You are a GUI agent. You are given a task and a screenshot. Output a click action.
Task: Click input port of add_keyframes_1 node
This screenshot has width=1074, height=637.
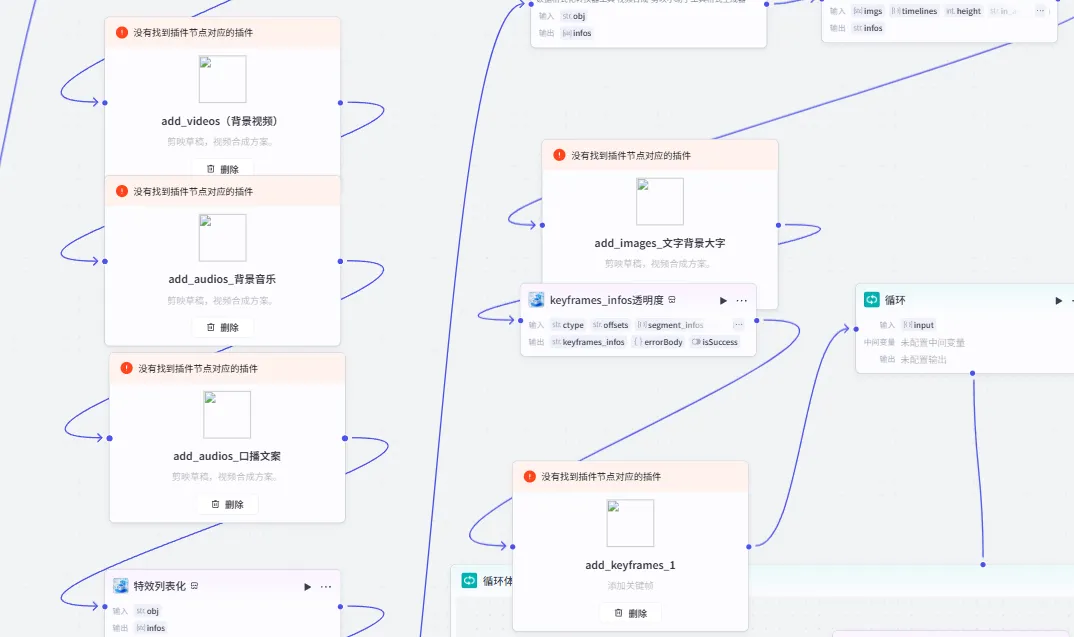(513, 547)
